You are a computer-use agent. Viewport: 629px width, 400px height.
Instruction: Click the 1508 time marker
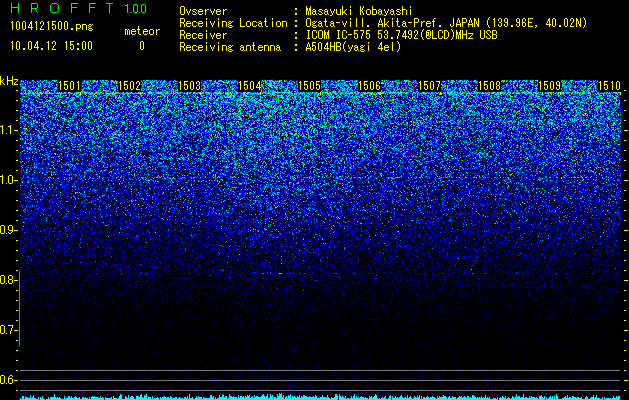pyautogui.click(x=490, y=86)
